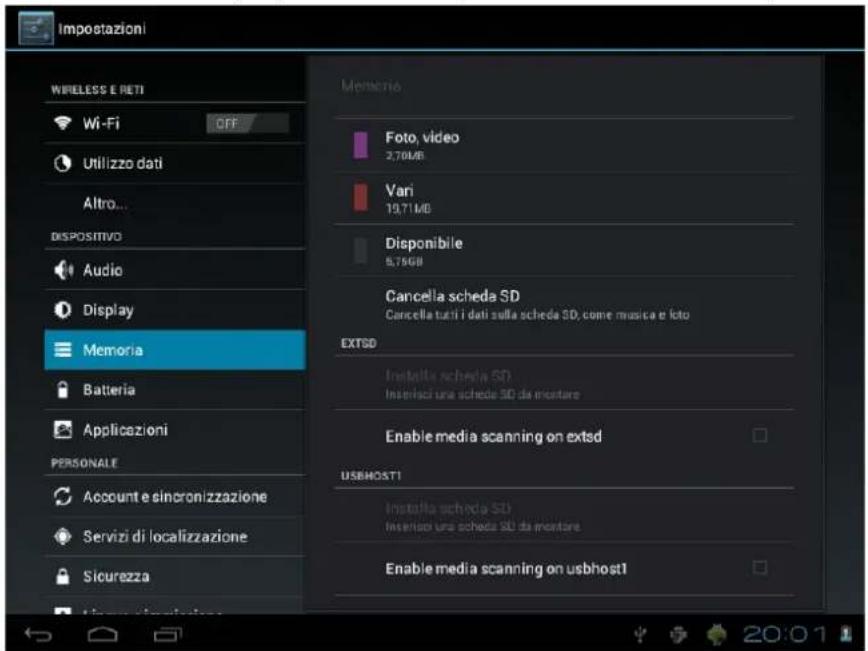Tap Installa scheda SD under EXTSD
868x651 pixels.
[x=565, y=384]
